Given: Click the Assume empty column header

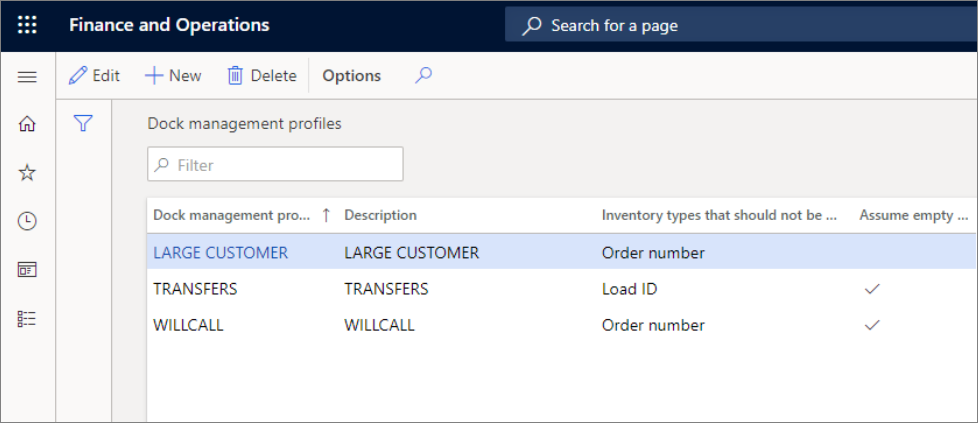Looking at the screenshot, I should tap(914, 215).
